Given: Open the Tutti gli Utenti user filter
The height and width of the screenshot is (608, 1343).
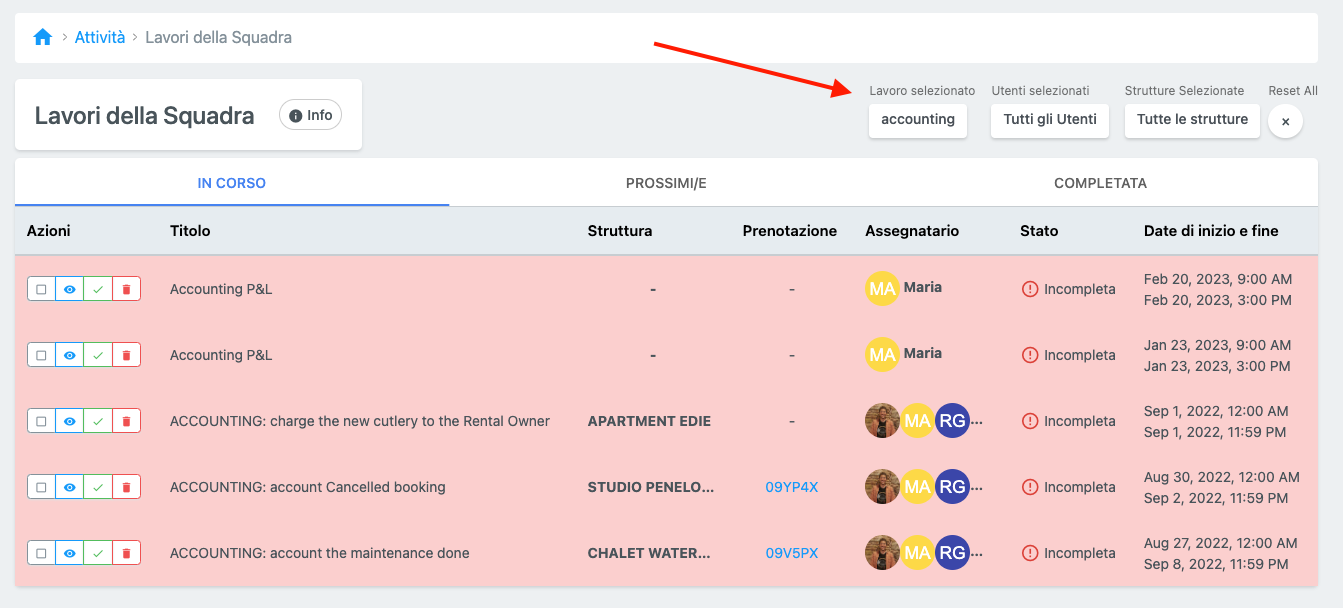Looking at the screenshot, I should 1049,120.
